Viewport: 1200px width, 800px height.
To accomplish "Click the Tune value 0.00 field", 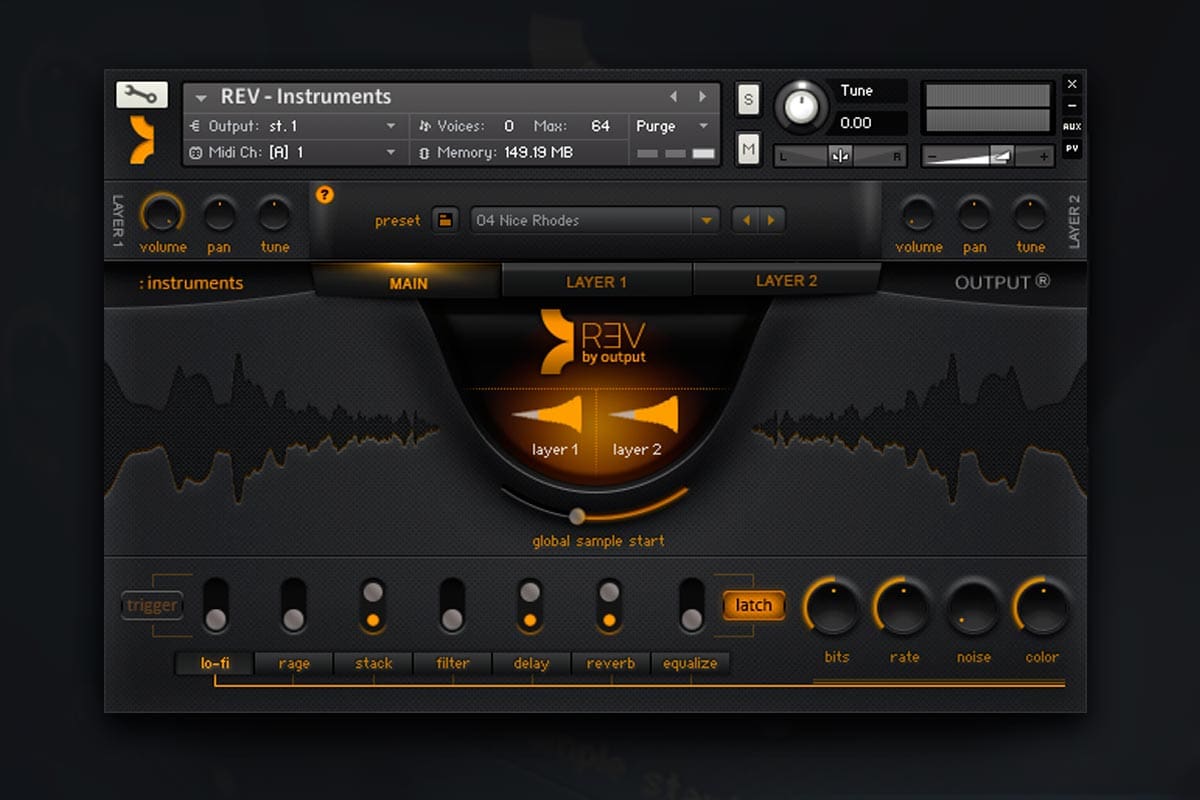I will (869, 123).
